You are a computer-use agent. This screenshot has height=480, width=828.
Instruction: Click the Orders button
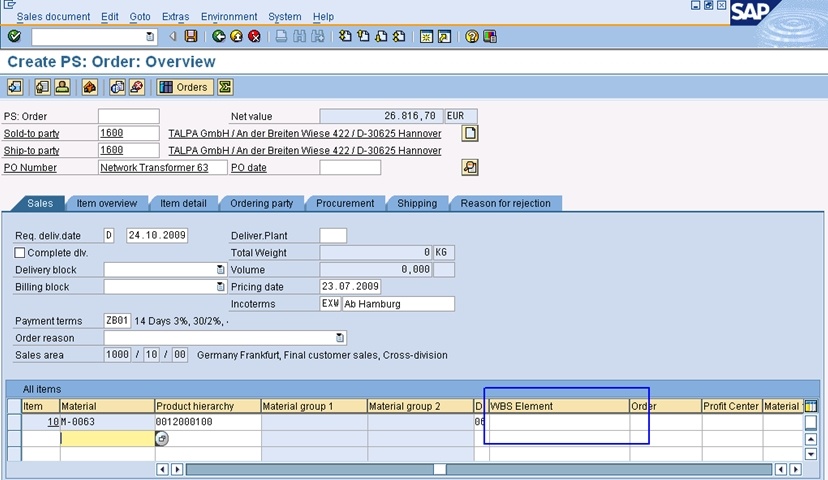(184, 87)
